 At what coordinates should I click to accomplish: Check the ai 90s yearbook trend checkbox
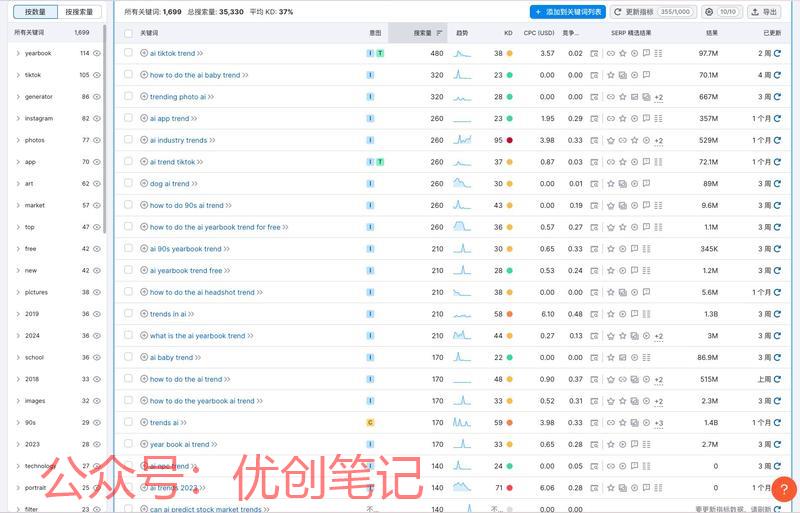coord(129,248)
